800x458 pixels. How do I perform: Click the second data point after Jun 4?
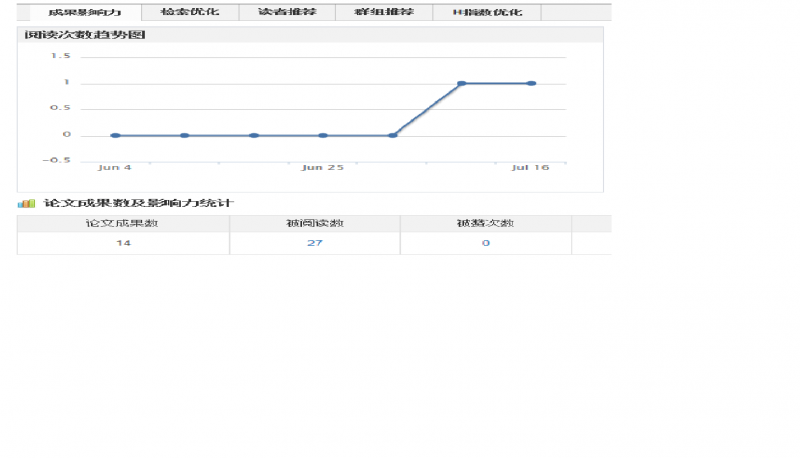(185, 136)
